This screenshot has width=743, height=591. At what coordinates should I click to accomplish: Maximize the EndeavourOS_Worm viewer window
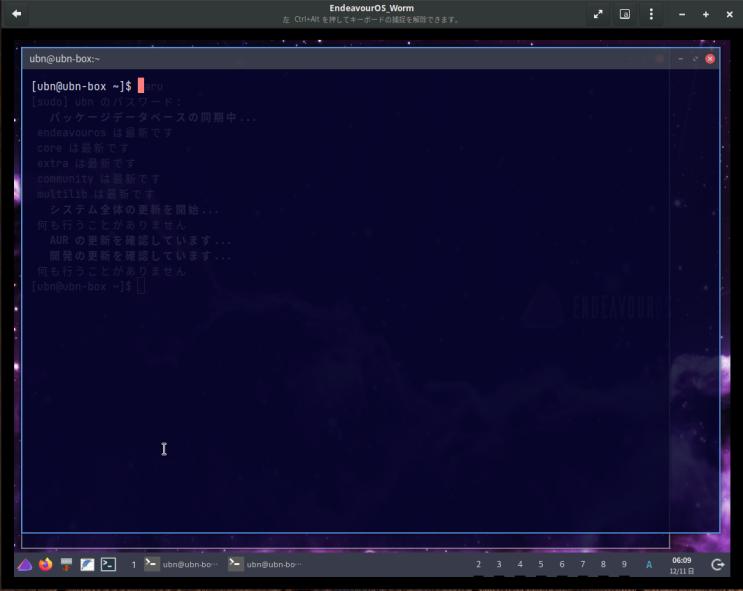[x=706, y=15]
